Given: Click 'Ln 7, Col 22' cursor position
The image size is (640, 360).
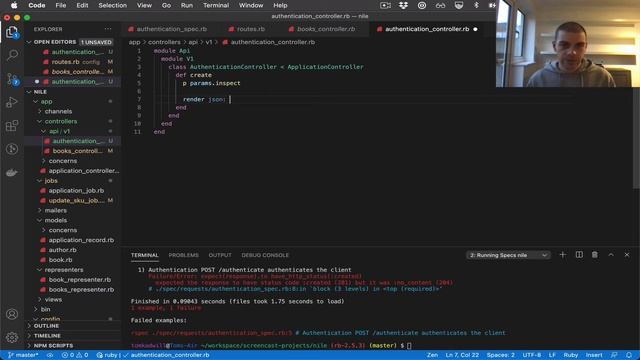Looking at the screenshot, I should point(462,355).
